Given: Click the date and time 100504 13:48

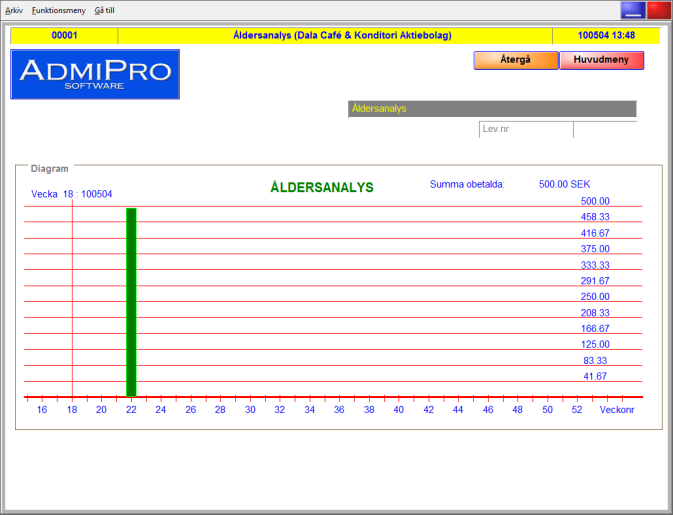Looking at the screenshot, I should coord(606,36).
